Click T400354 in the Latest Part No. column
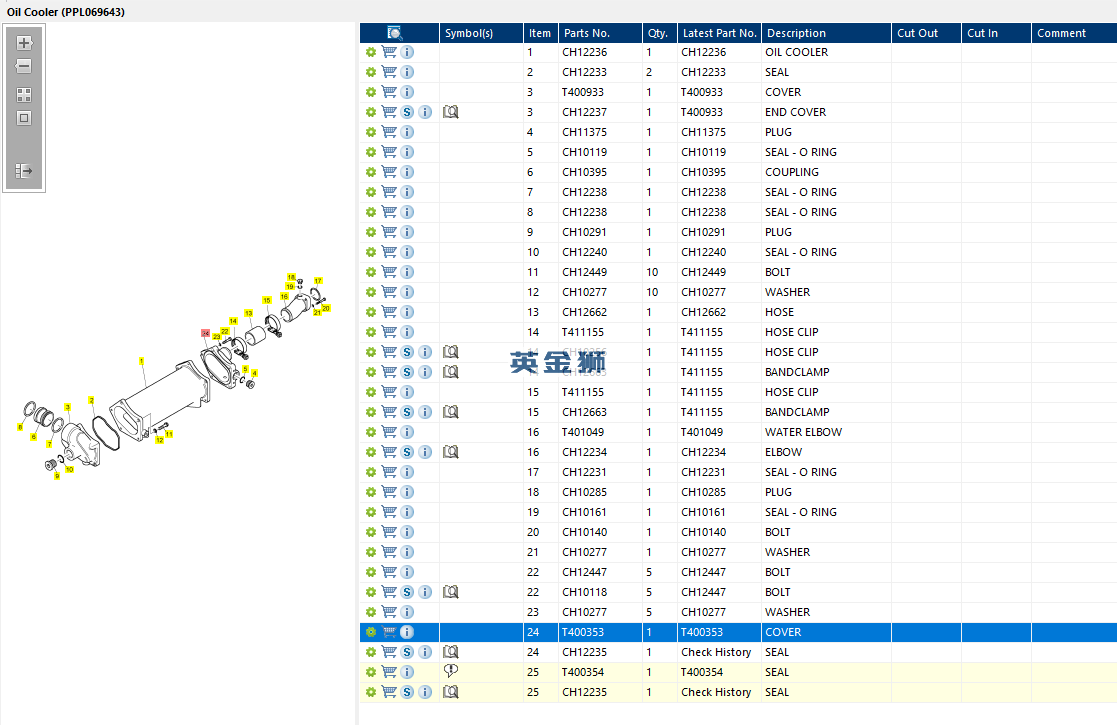The width and height of the screenshot is (1117, 725). (702, 672)
